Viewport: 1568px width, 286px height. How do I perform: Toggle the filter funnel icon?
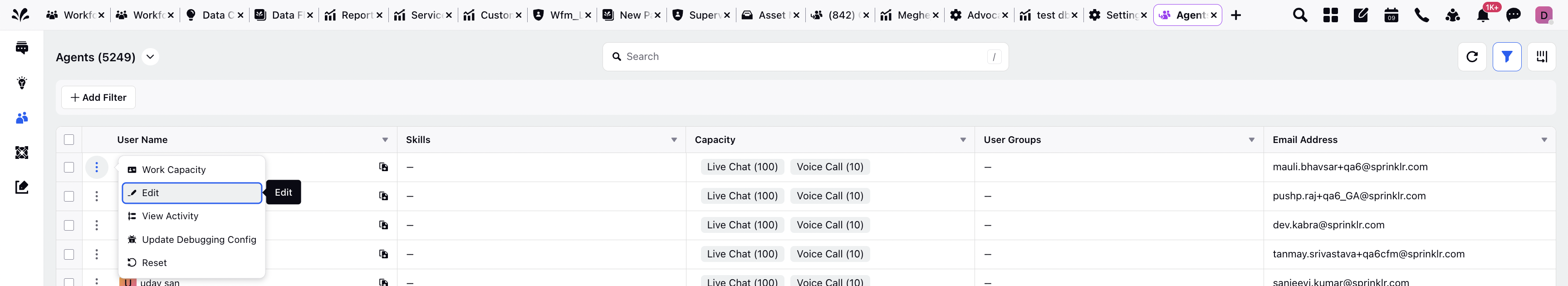click(x=1506, y=57)
